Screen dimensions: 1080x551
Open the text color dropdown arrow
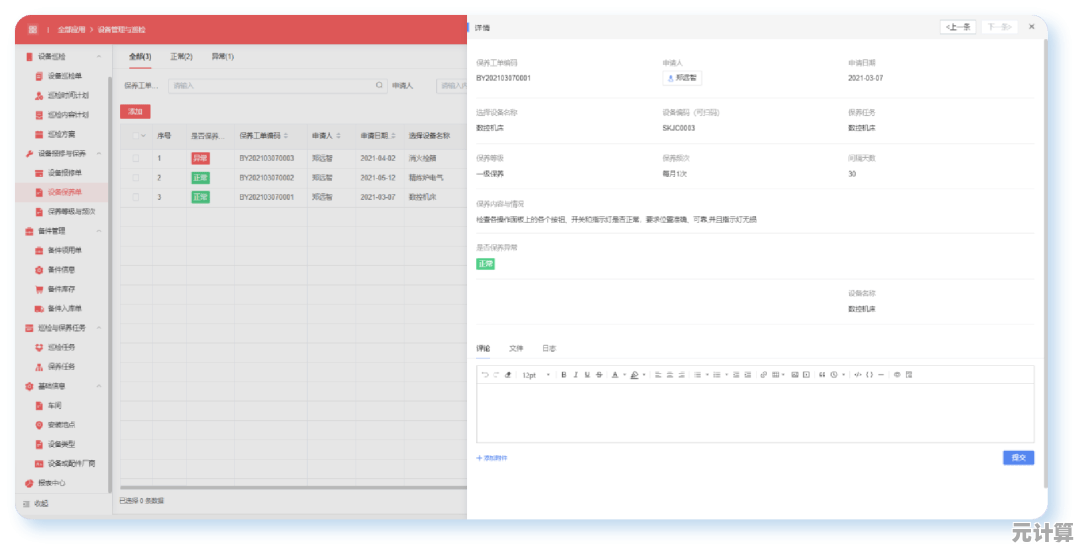[624, 375]
